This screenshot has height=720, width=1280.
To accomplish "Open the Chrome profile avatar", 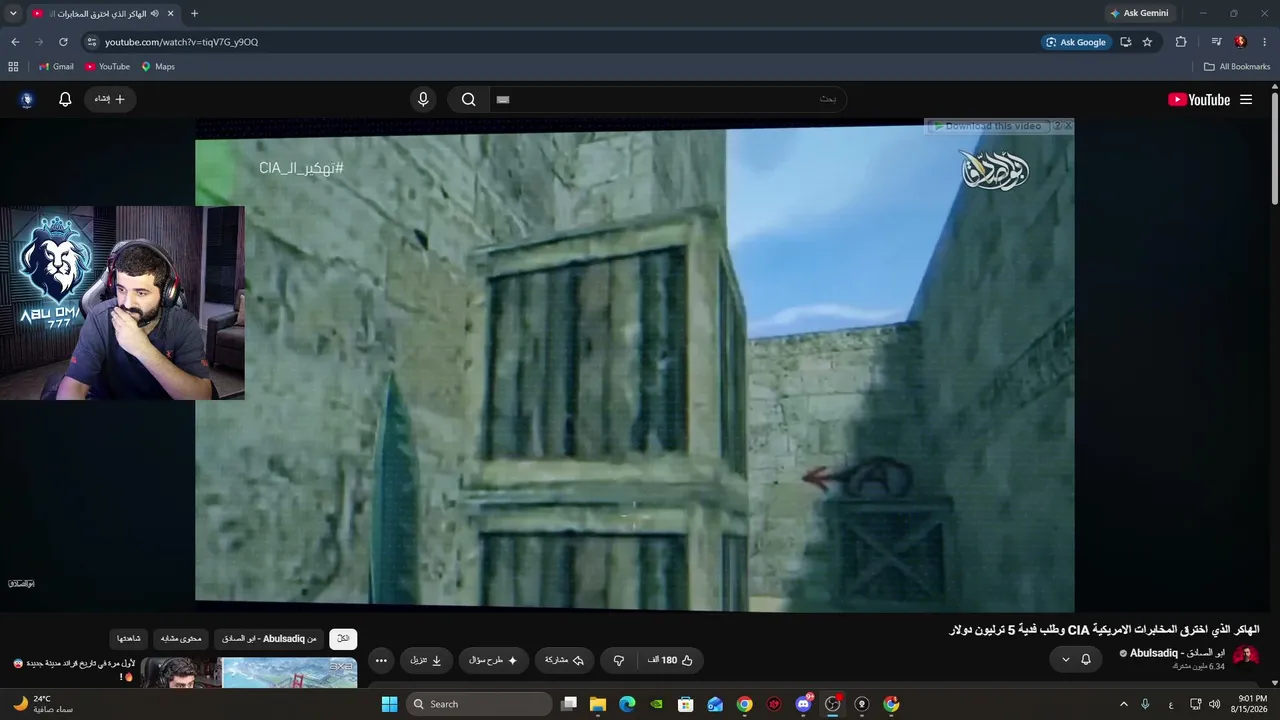I will (1240, 42).
